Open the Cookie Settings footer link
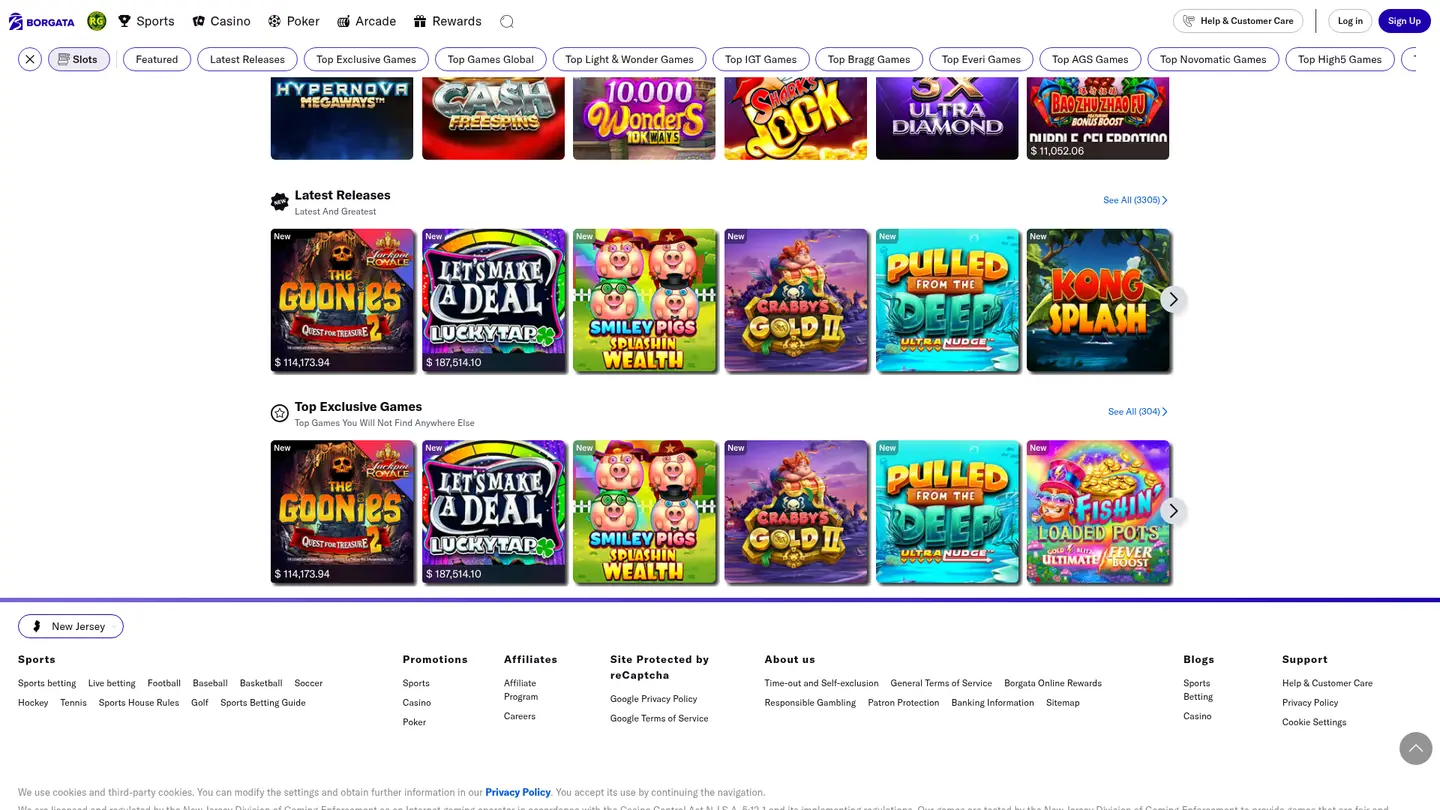This screenshot has height=810, width=1440. tap(1314, 722)
